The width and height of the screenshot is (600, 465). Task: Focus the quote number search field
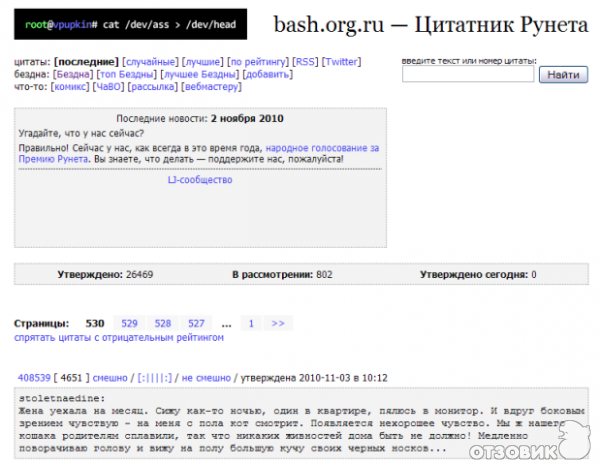467,75
